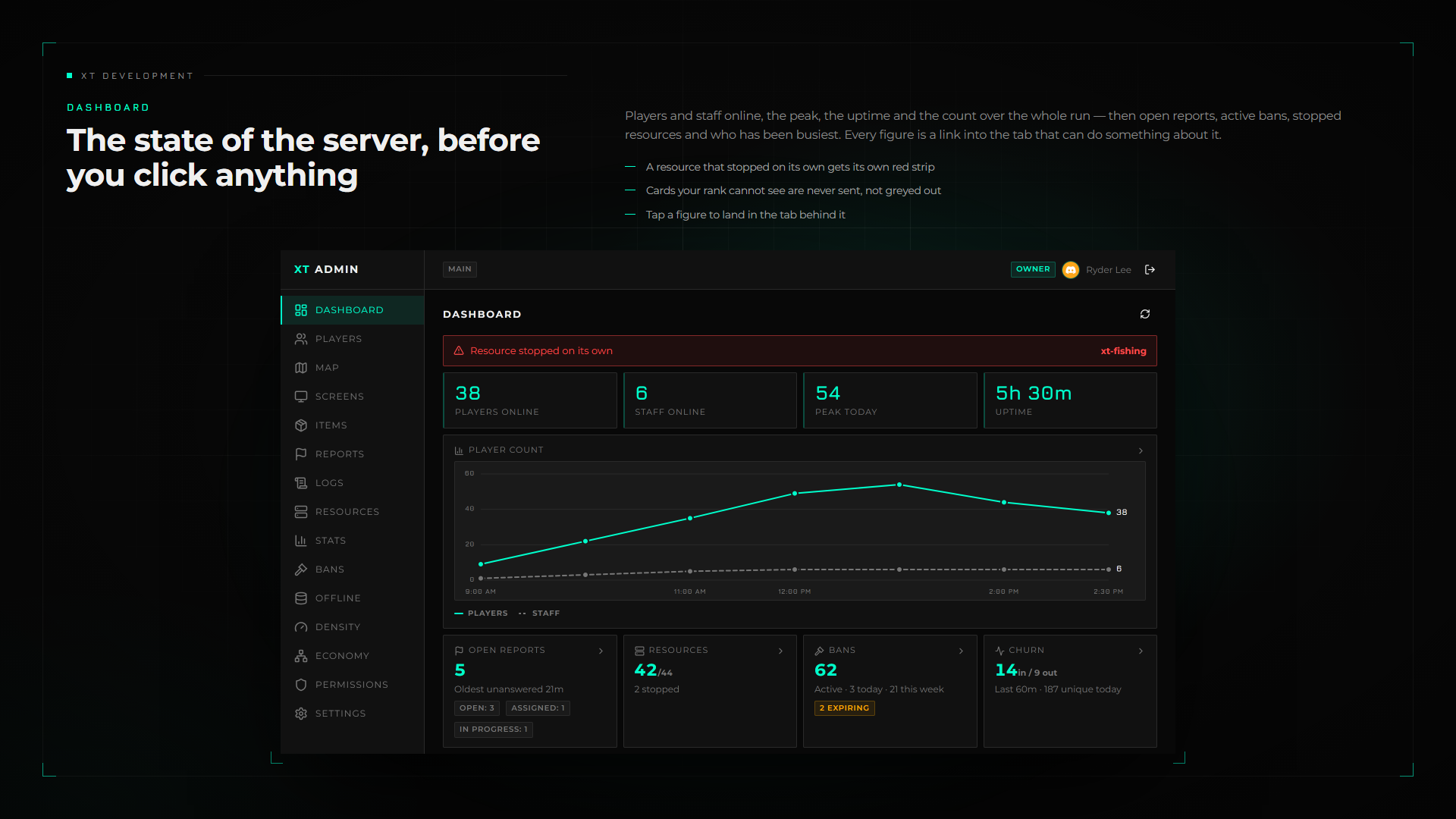This screenshot has width=1456, height=819.
Task: Click the Stats bar chart icon
Action: coord(301,541)
